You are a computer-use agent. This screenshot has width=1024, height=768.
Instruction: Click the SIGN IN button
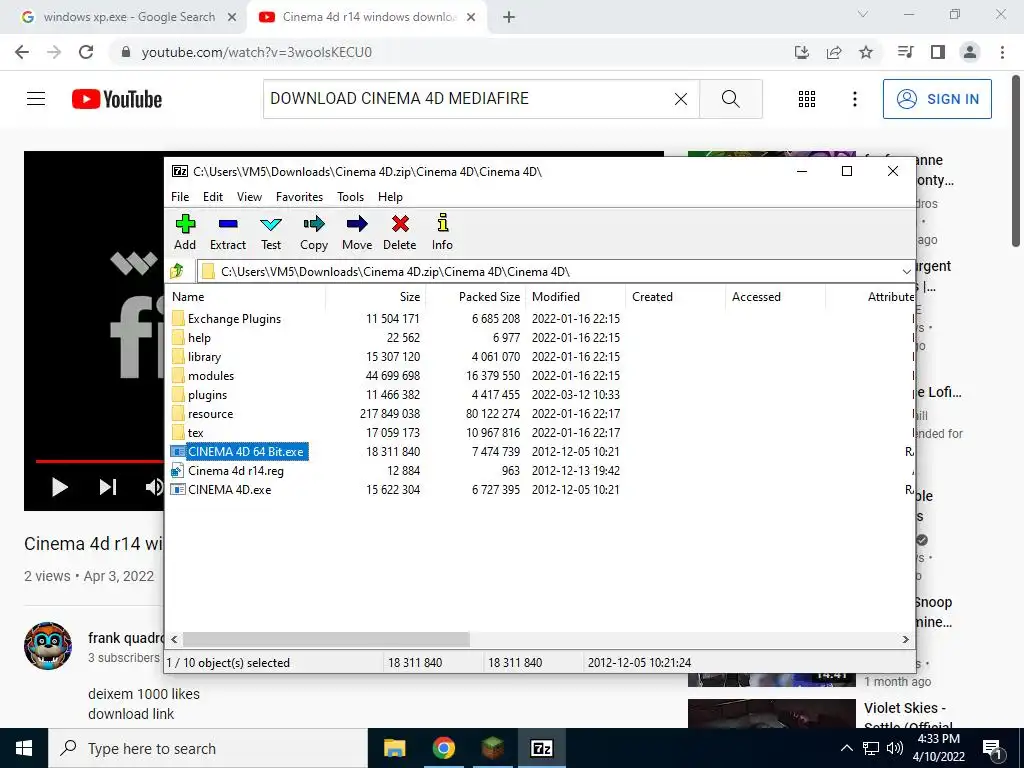click(937, 99)
